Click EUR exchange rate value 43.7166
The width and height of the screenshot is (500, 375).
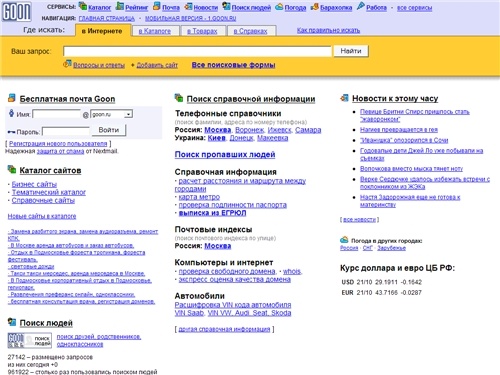click(x=386, y=293)
